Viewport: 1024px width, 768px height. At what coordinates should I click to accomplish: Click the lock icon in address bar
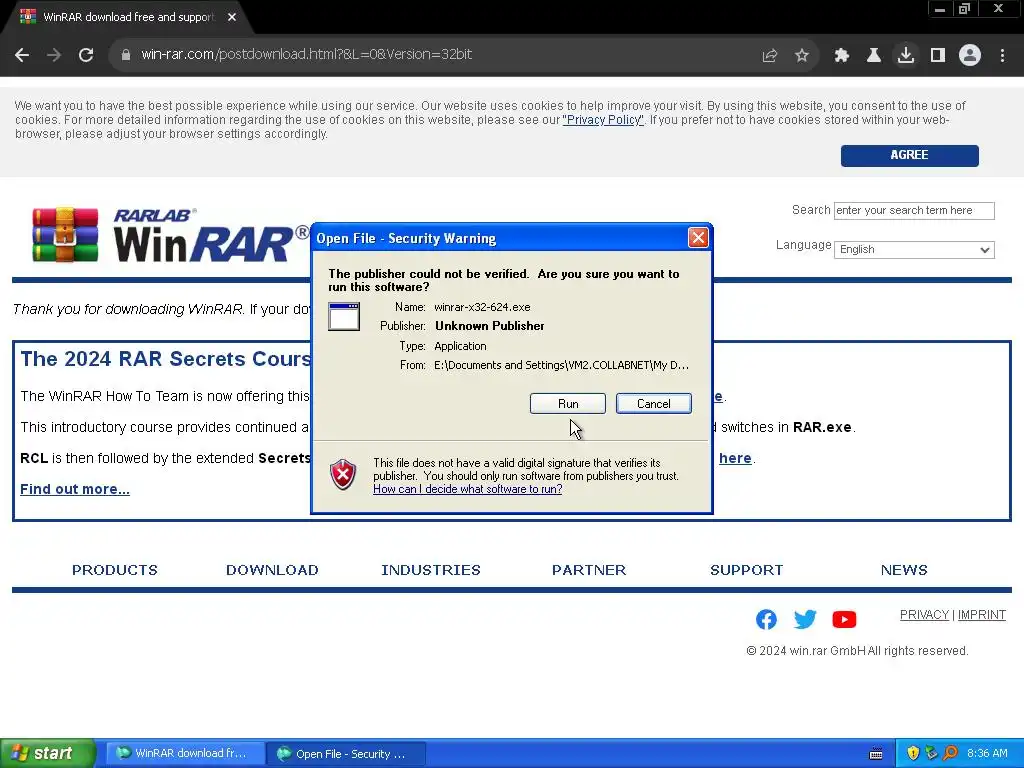click(x=126, y=55)
